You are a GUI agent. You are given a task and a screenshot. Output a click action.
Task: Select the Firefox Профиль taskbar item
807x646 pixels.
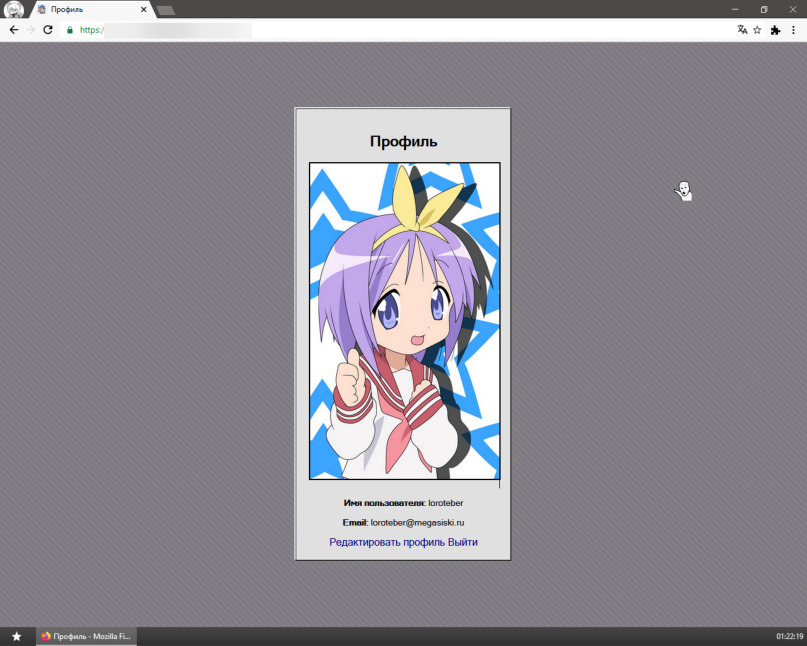point(86,636)
